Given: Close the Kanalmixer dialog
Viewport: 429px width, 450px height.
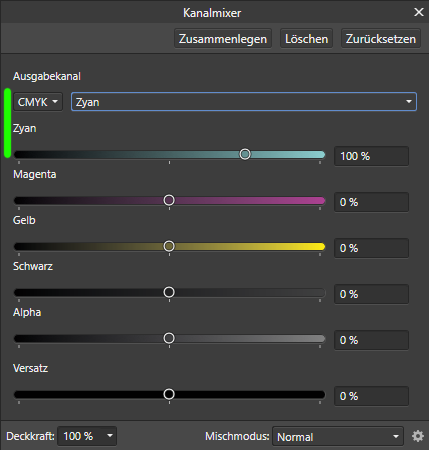Looking at the screenshot, I should click(x=419, y=12).
